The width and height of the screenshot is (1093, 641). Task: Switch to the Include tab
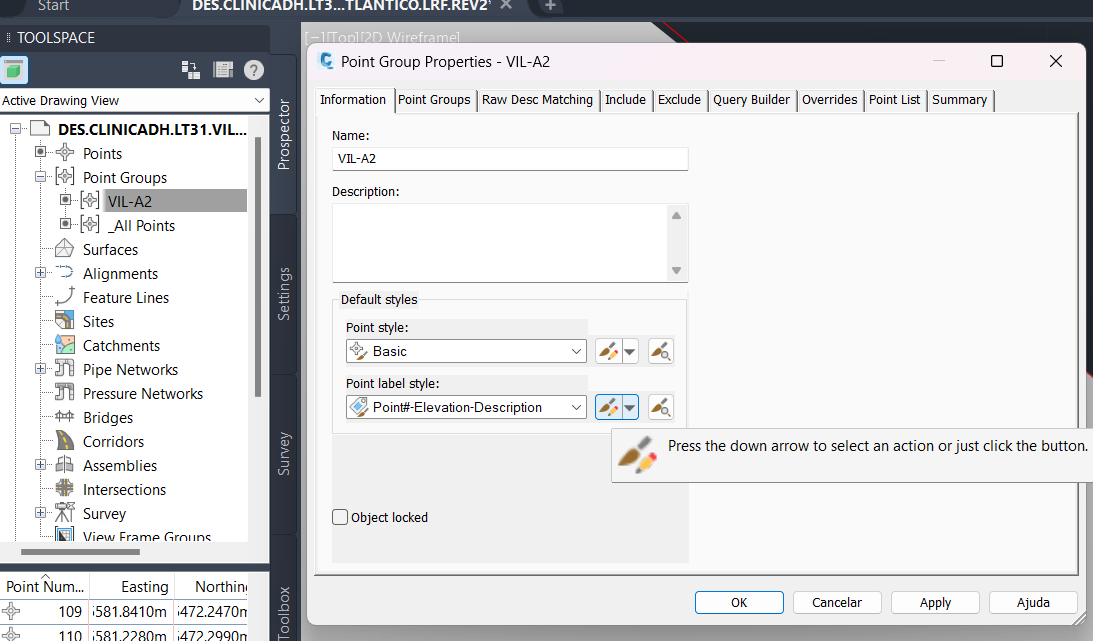625,100
